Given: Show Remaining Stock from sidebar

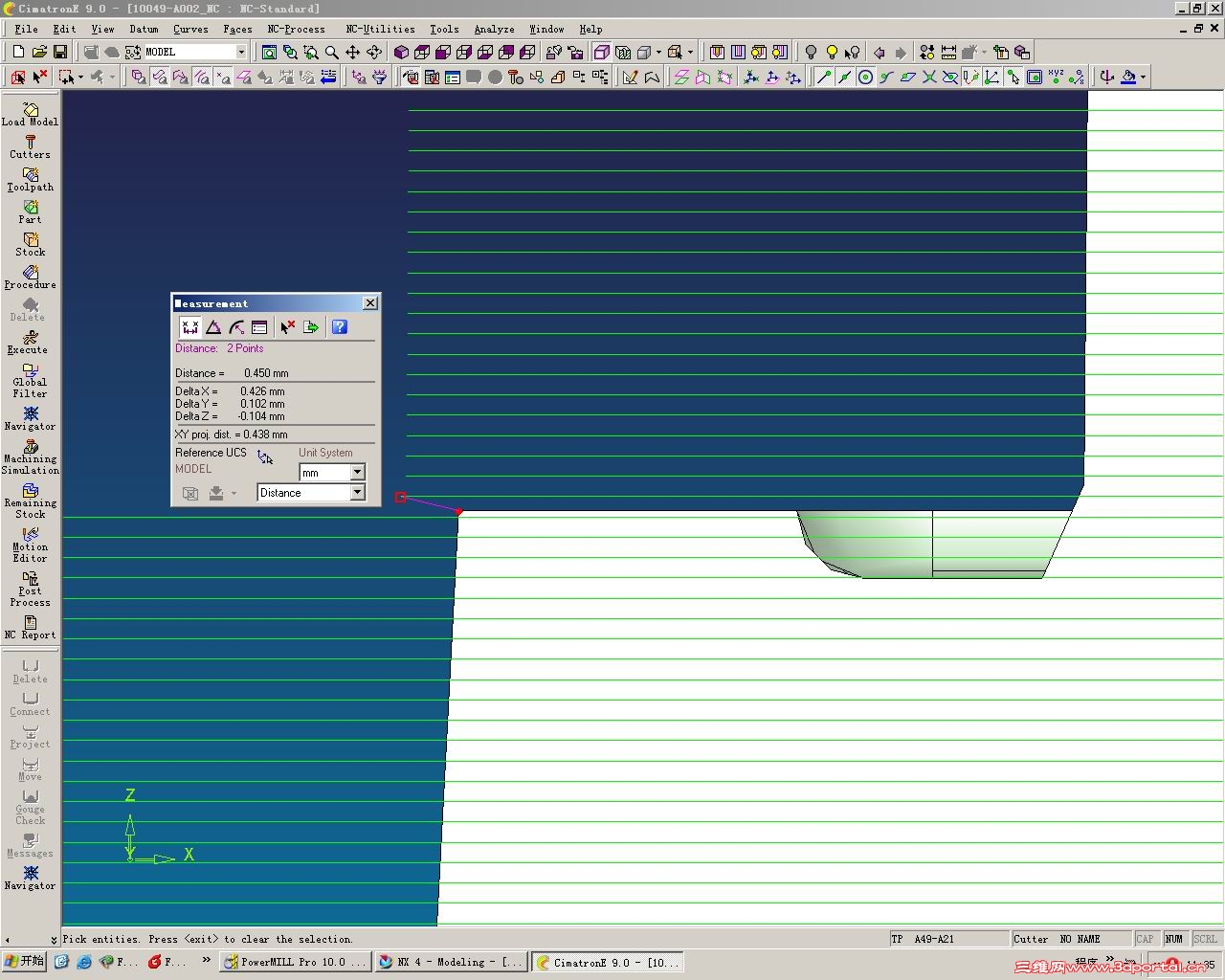Looking at the screenshot, I should click(x=30, y=501).
